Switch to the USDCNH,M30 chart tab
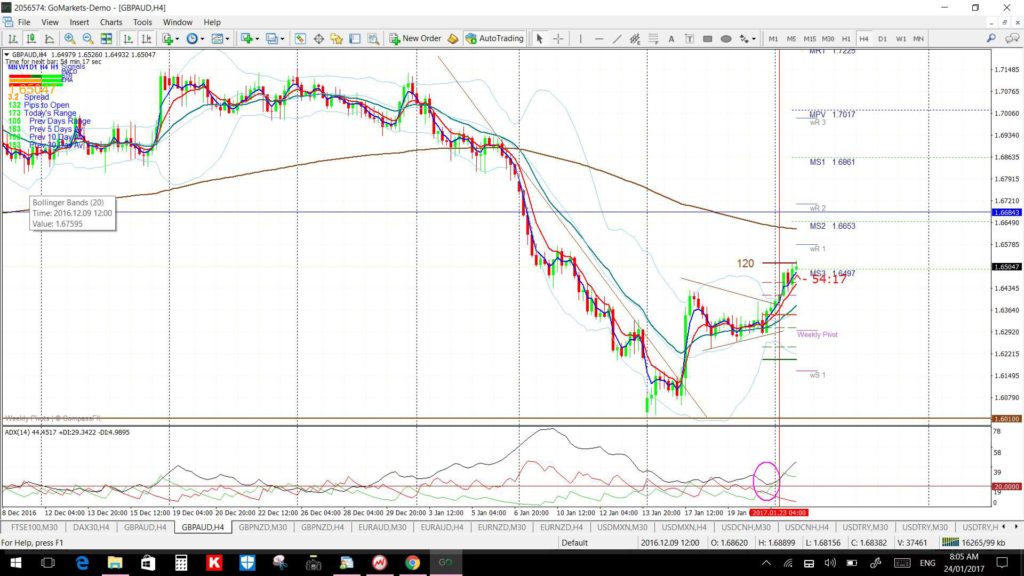Screen dimensions: 1024x576 tap(746, 527)
